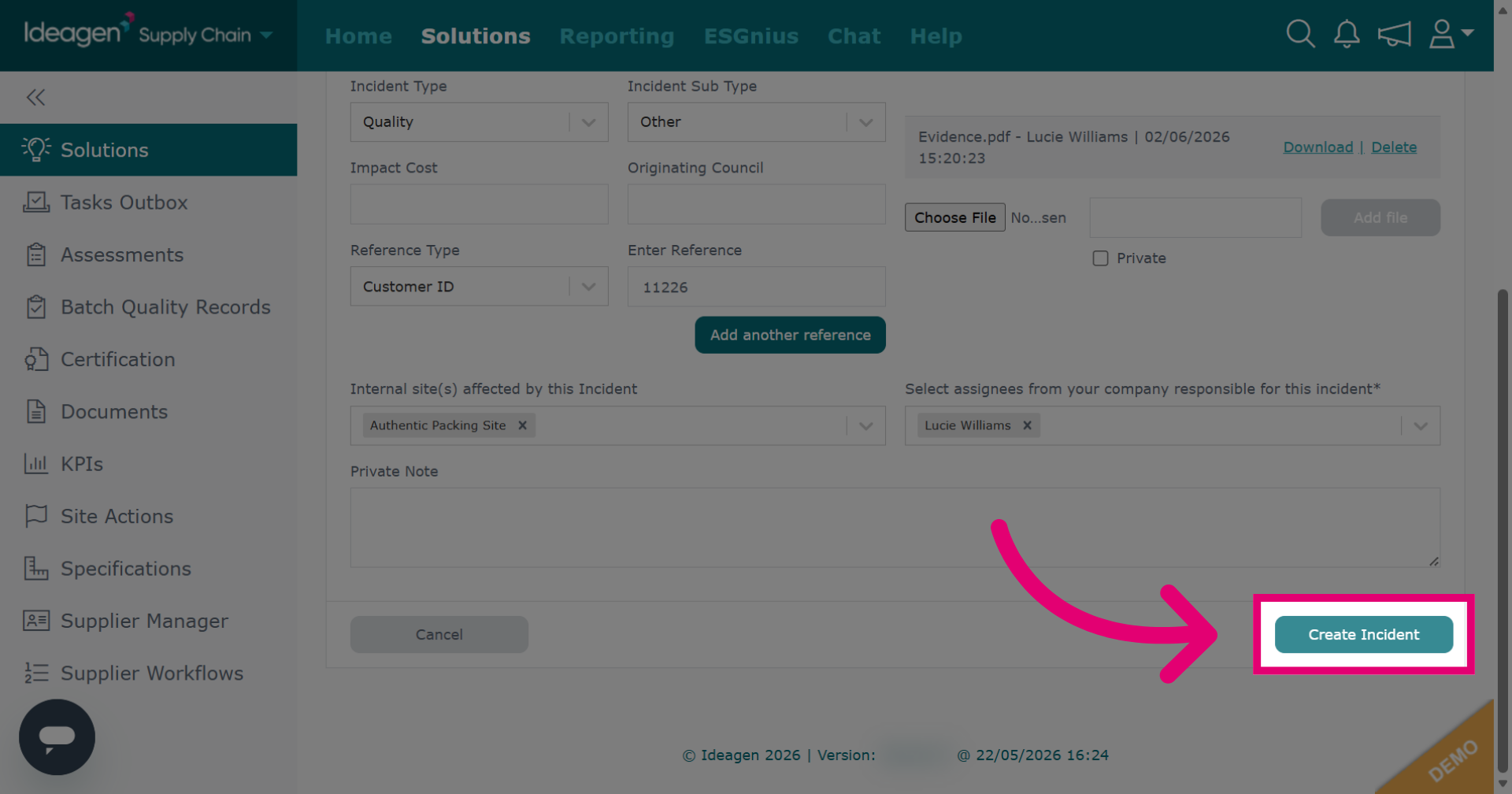Click the Add file button
The height and width of the screenshot is (794, 1512).
[1380, 217]
